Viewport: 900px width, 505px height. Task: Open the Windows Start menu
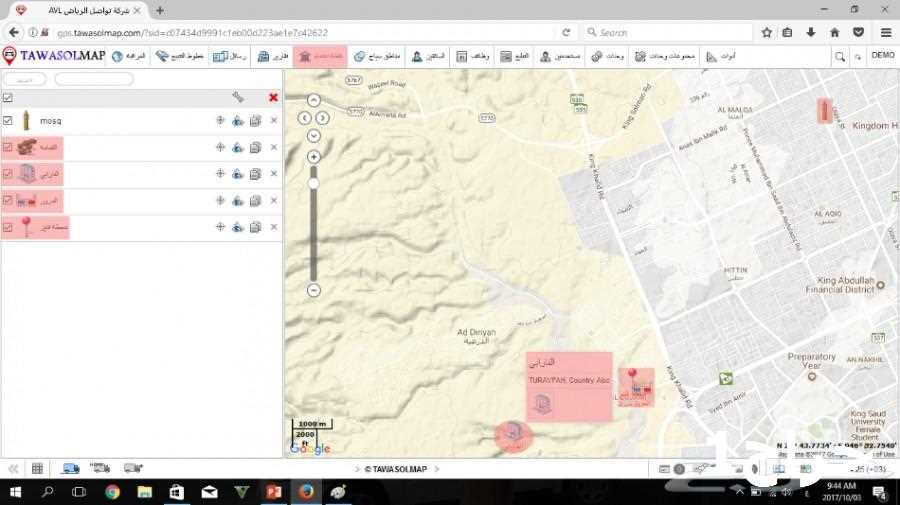15,492
